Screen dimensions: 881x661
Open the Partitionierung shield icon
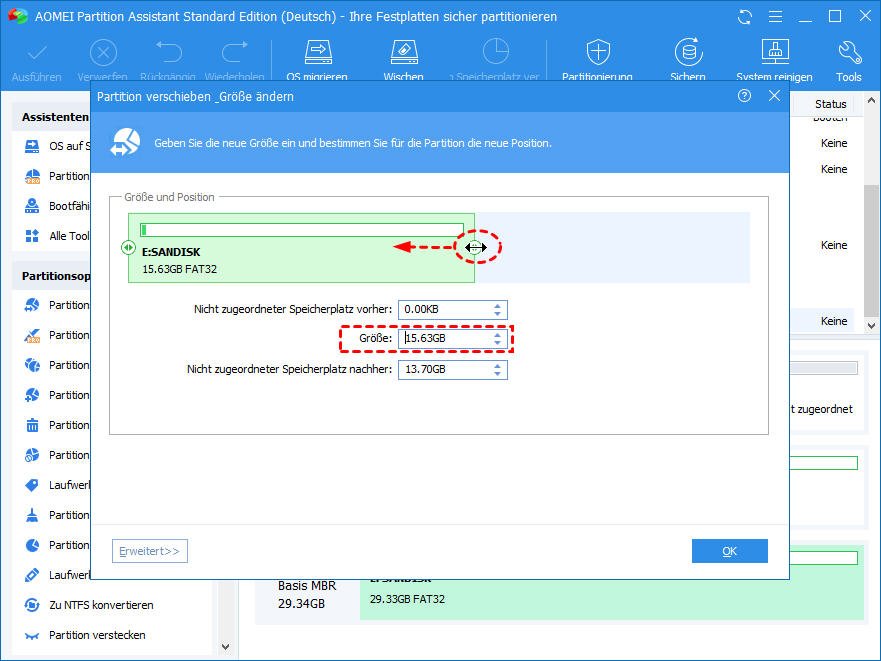(598, 52)
